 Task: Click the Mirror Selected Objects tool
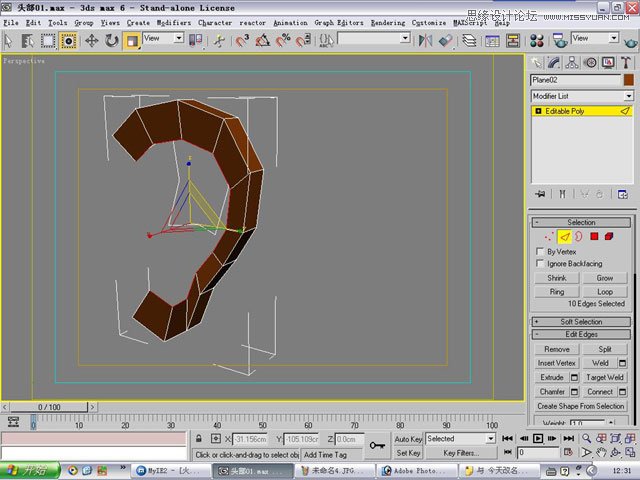(x=425, y=41)
